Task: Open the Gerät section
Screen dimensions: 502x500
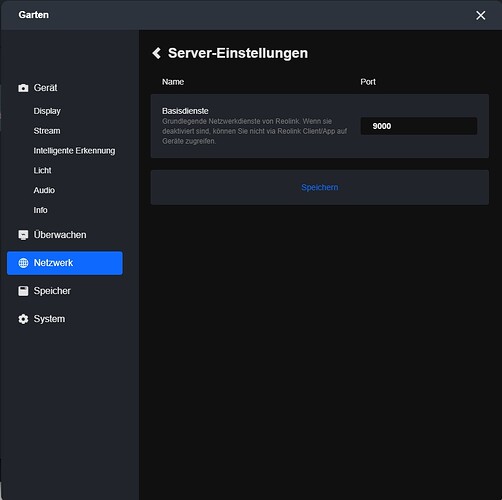Action: point(45,88)
